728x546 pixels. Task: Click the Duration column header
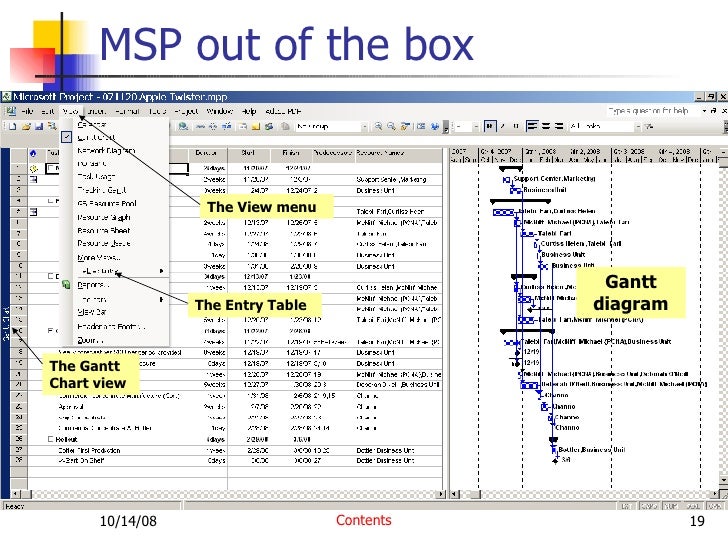click(x=208, y=153)
